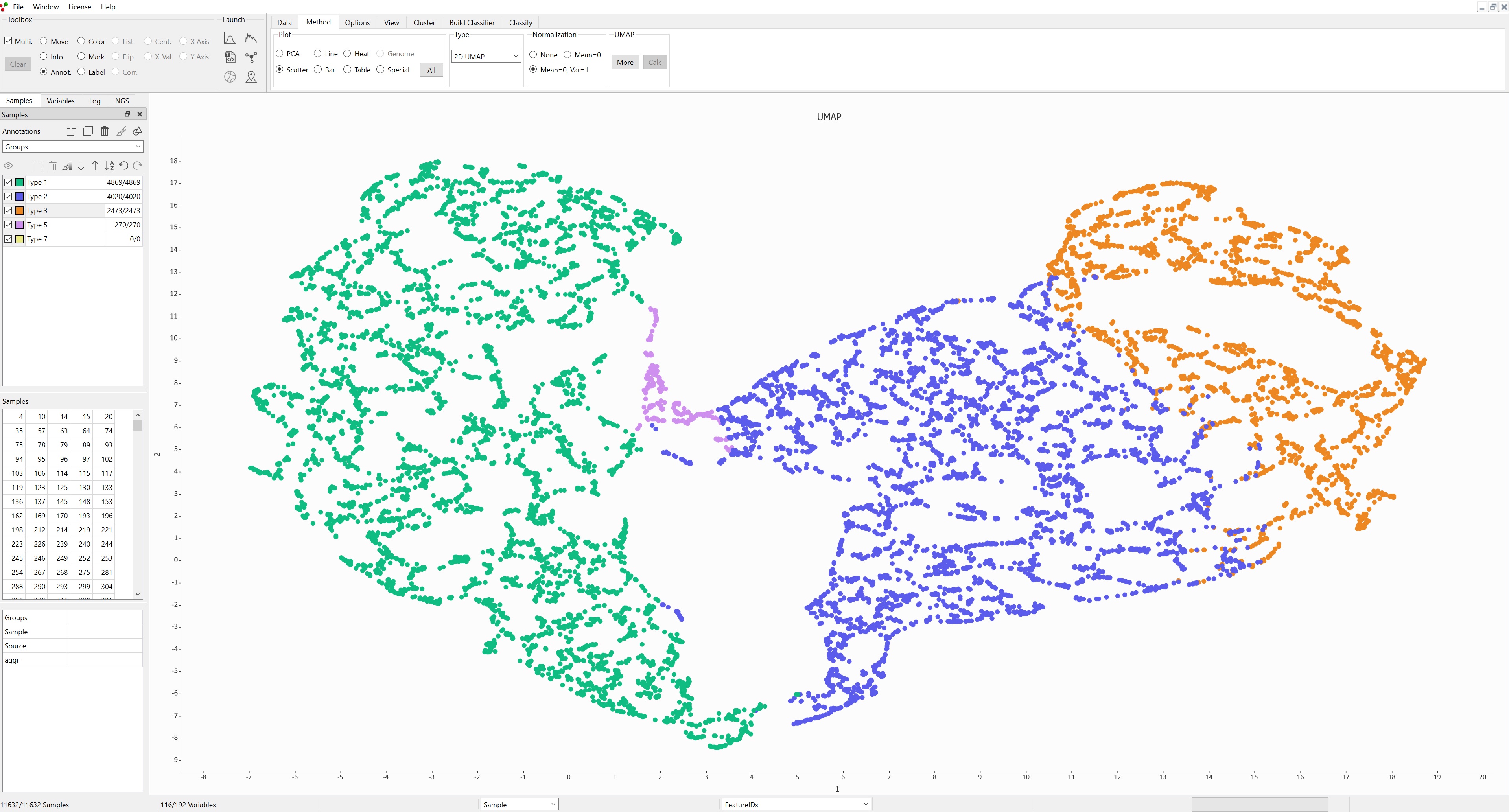Enable the None normalization option
The height and width of the screenshot is (812, 1509).
pos(533,55)
